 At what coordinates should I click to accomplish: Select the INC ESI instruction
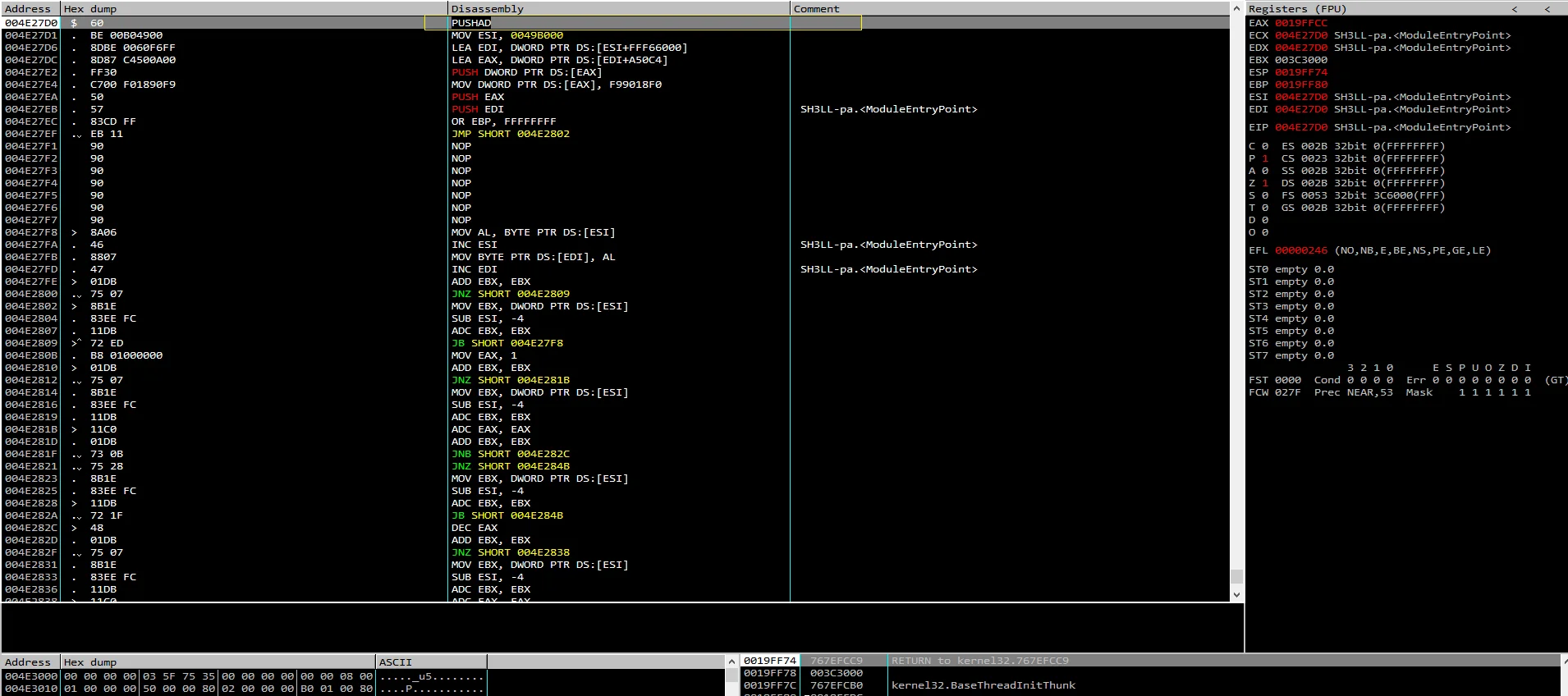coord(475,245)
